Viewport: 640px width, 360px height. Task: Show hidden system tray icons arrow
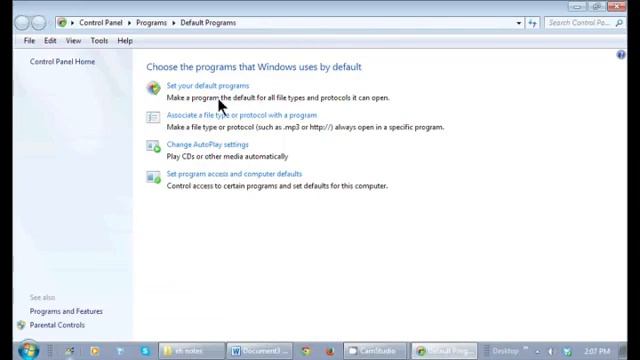tap(538, 351)
